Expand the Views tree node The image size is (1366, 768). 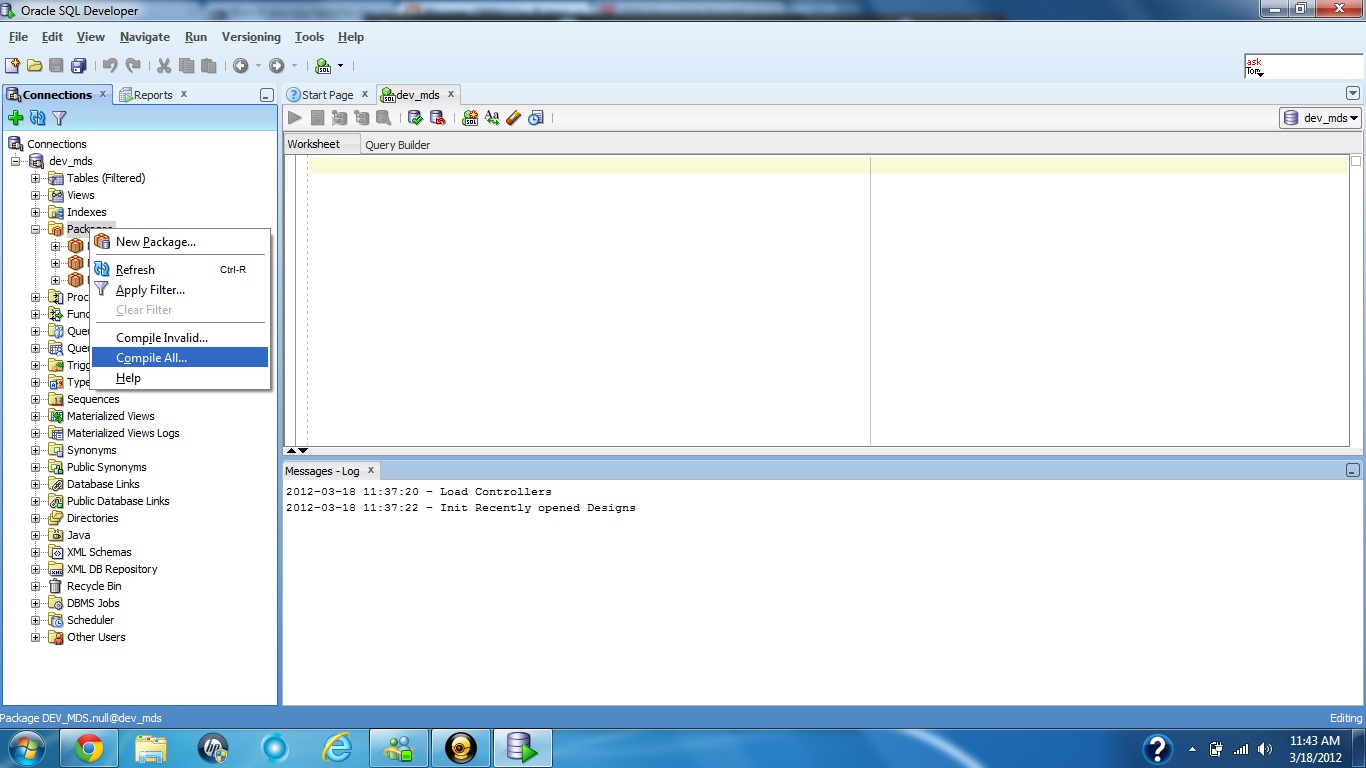(x=36, y=195)
